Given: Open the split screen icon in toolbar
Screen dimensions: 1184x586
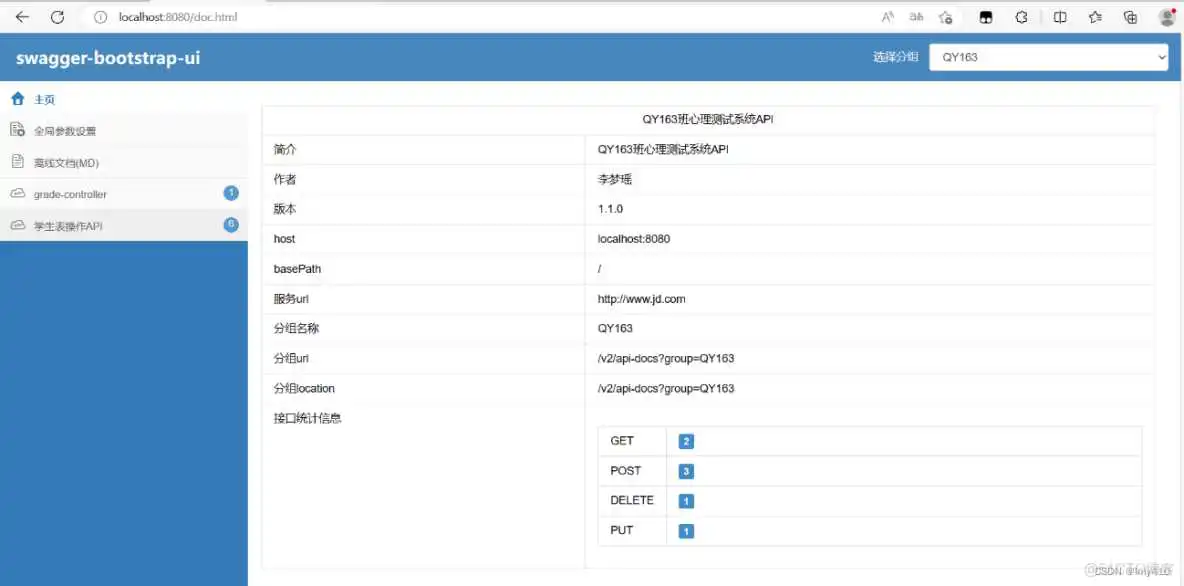Looking at the screenshot, I should point(1059,17).
